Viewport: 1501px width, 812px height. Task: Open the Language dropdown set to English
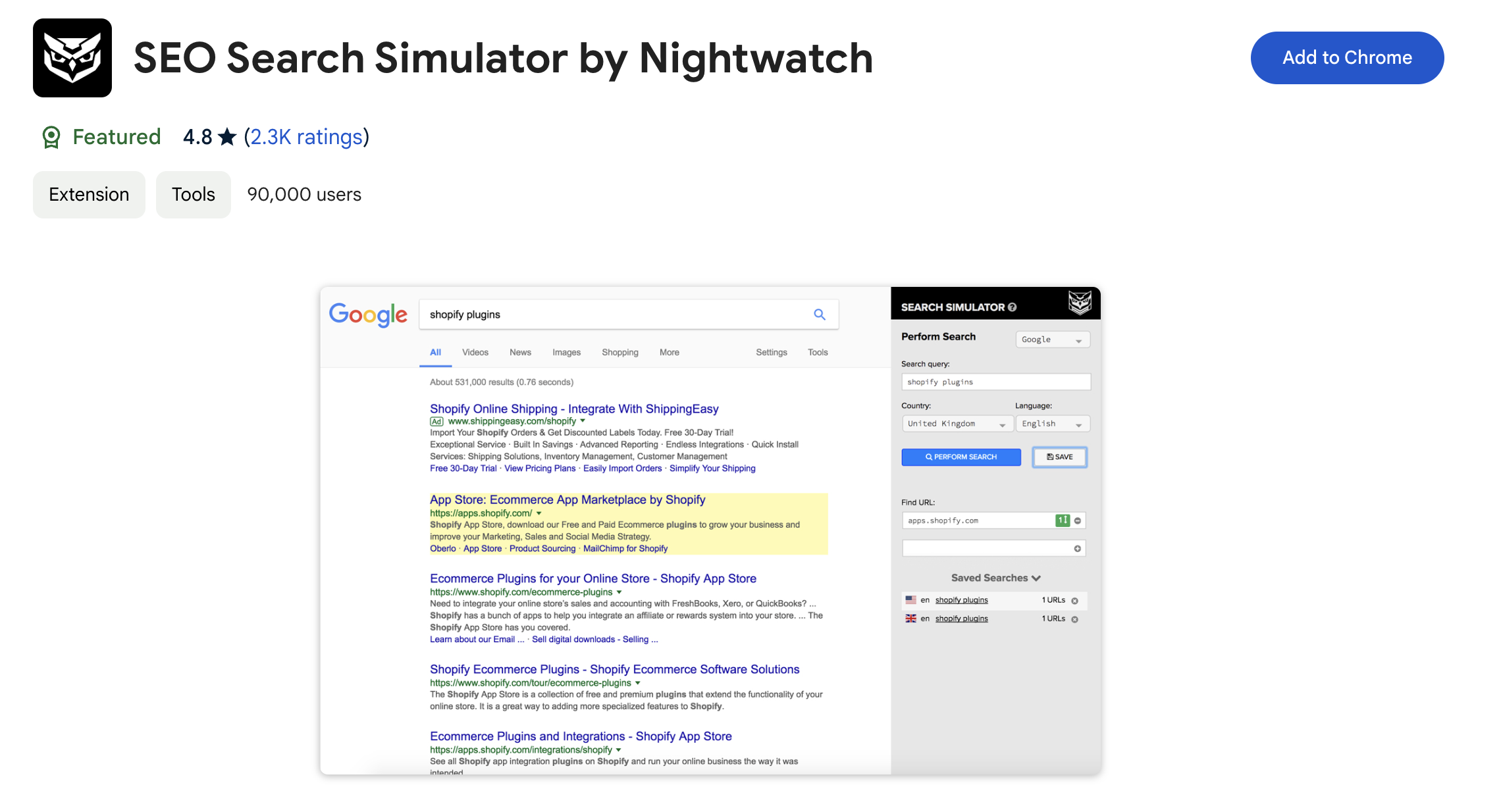1053,424
